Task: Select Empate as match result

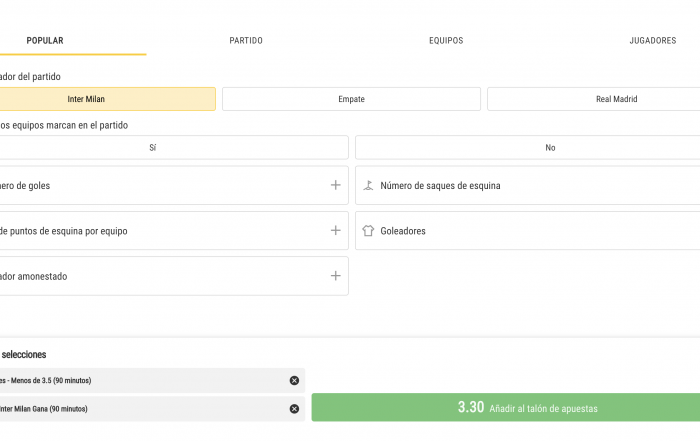Action: (x=351, y=99)
